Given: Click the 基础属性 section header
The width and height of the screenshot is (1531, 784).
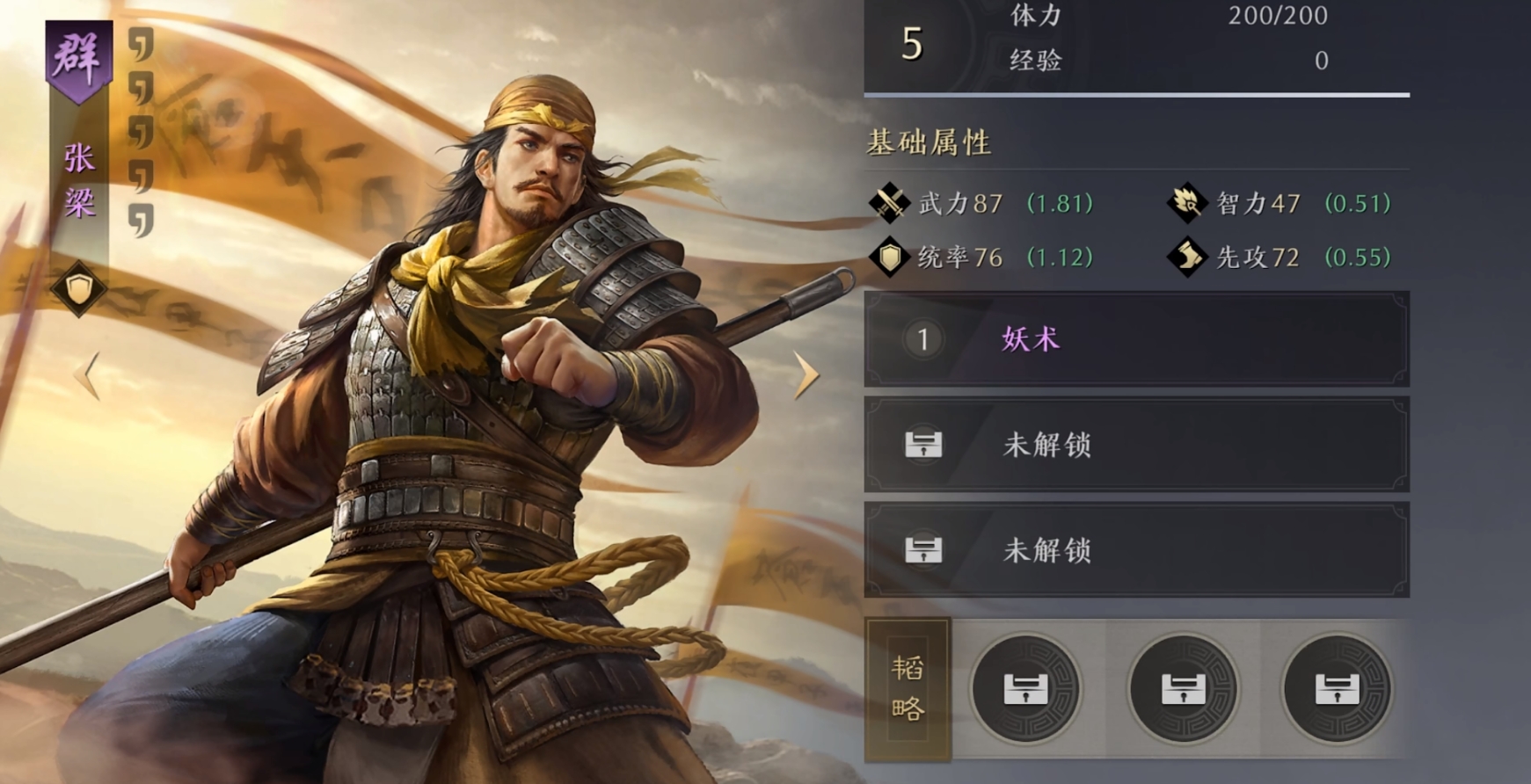Looking at the screenshot, I should click(930, 142).
